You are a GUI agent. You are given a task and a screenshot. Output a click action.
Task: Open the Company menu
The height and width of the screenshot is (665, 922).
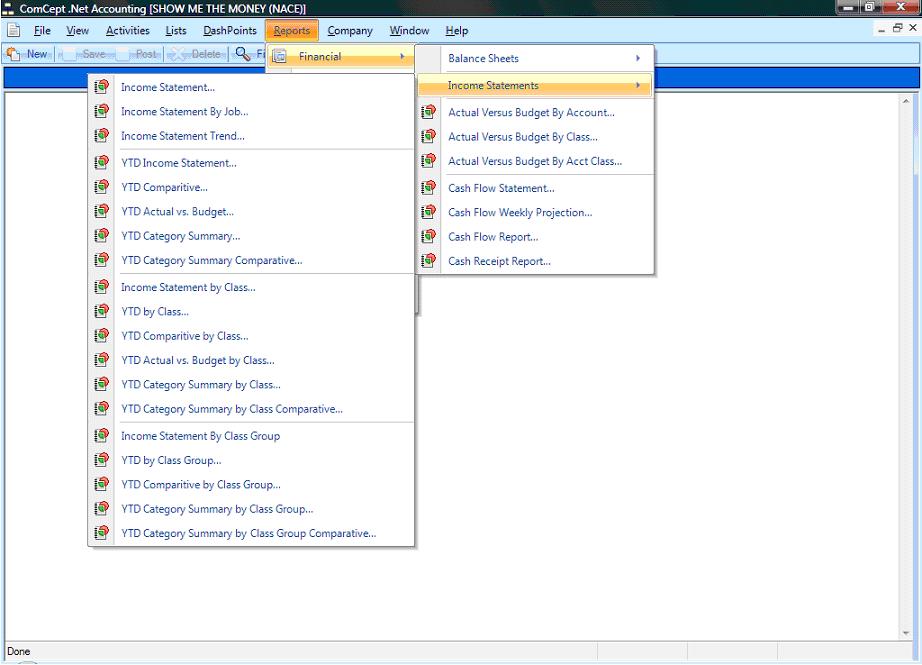click(350, 31)
